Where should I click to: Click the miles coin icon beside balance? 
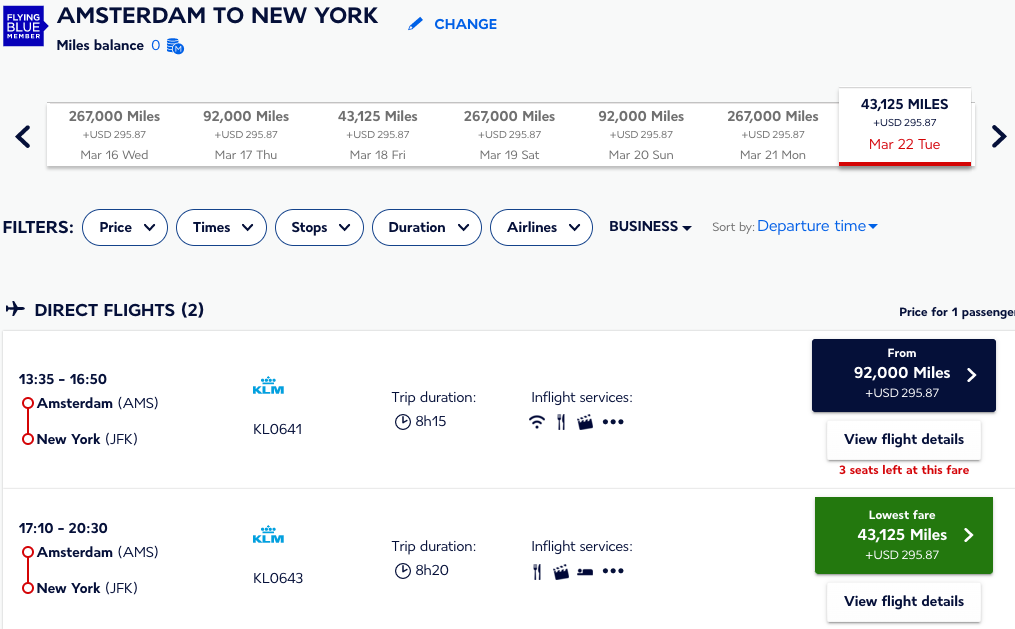tap(175, 46)
